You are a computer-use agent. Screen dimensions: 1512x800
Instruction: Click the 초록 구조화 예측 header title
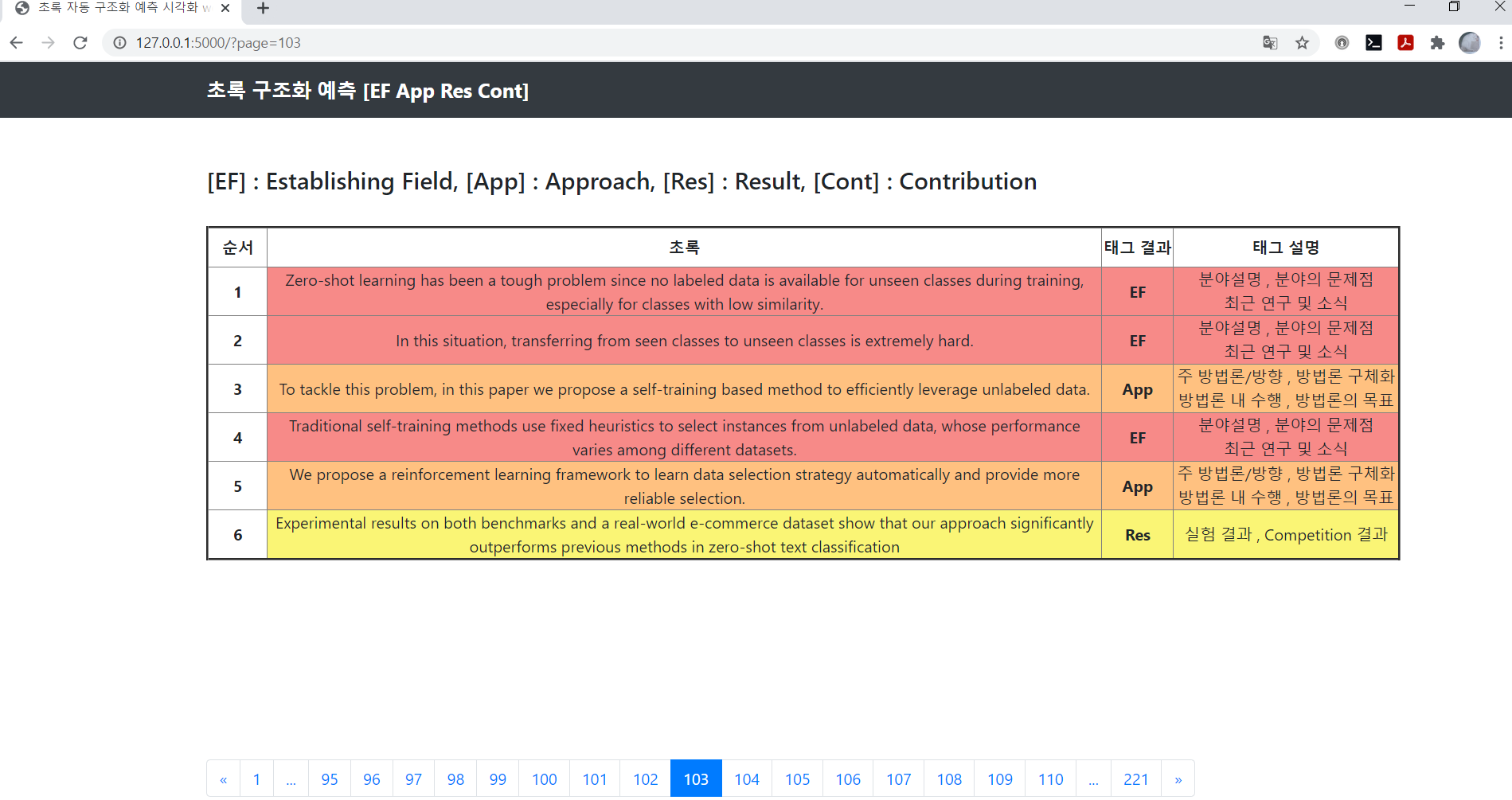[366, 90]
